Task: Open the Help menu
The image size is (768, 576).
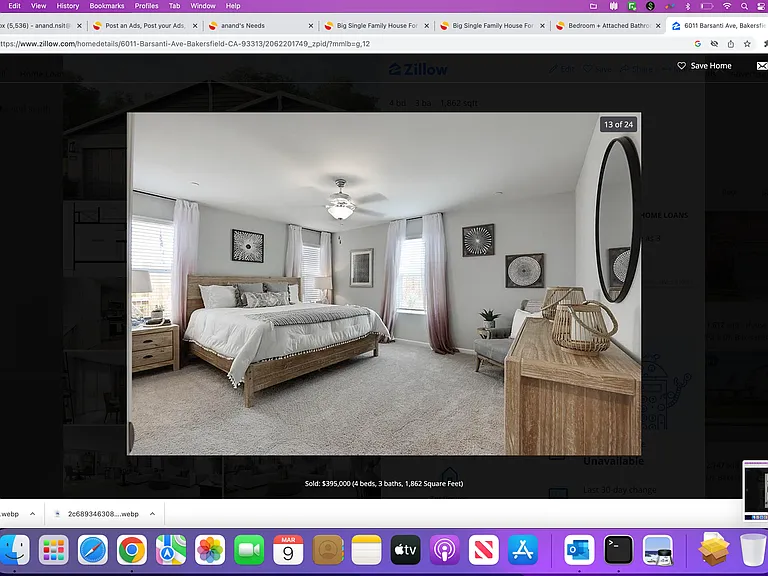Action: coord(233,6)
